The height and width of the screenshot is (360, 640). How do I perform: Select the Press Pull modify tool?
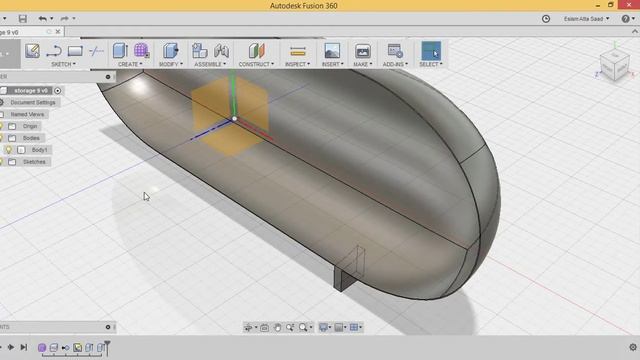click(171, 51)
